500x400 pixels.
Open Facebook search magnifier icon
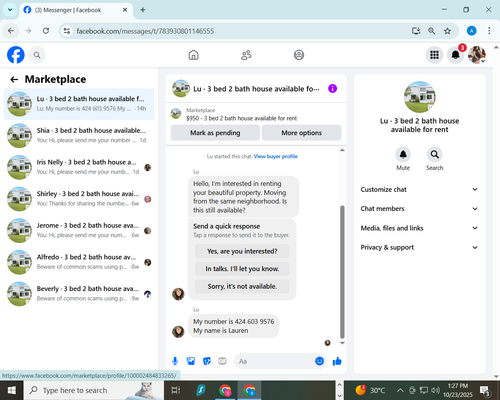click(37, 55)
